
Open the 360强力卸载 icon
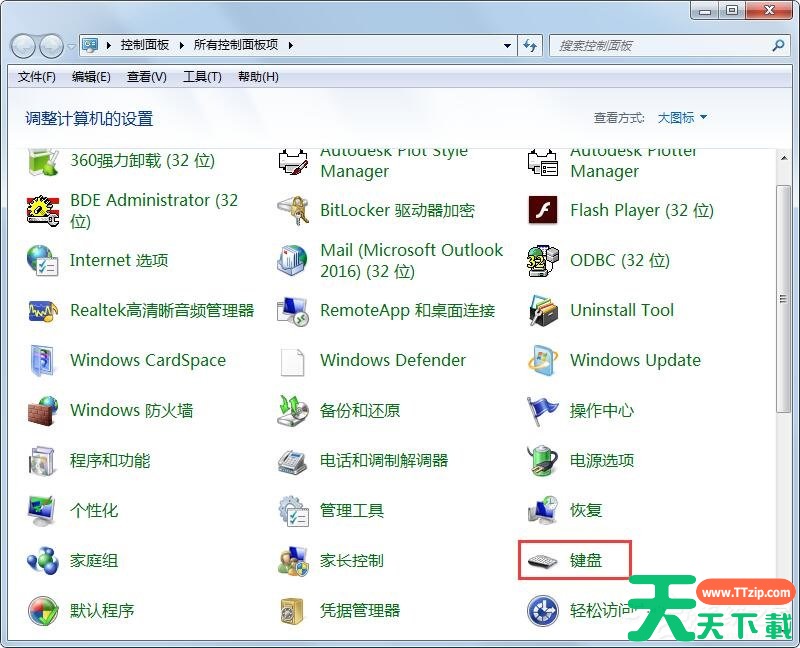(x=43, y=162)
